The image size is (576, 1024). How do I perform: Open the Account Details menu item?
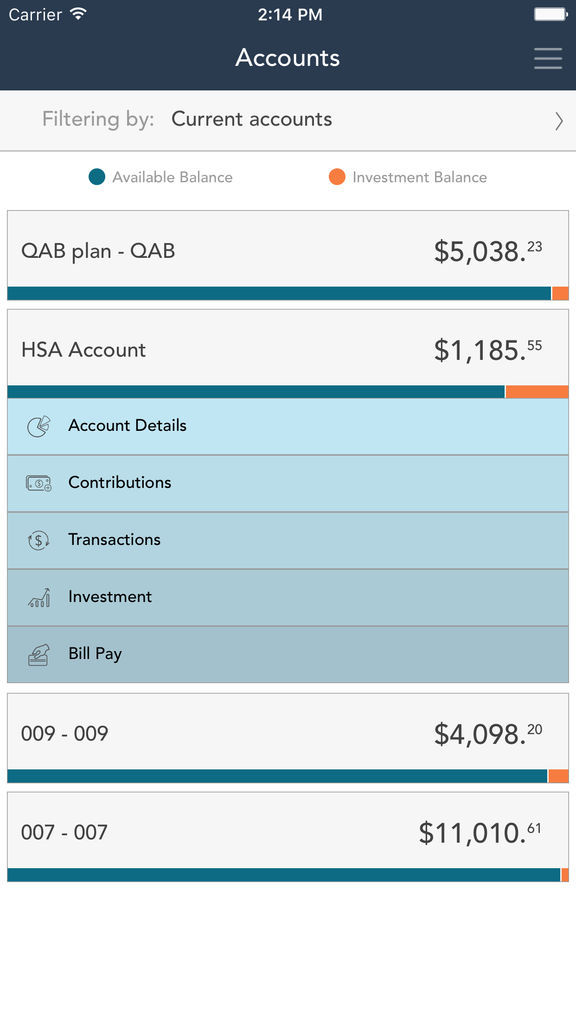pos(288,426)
